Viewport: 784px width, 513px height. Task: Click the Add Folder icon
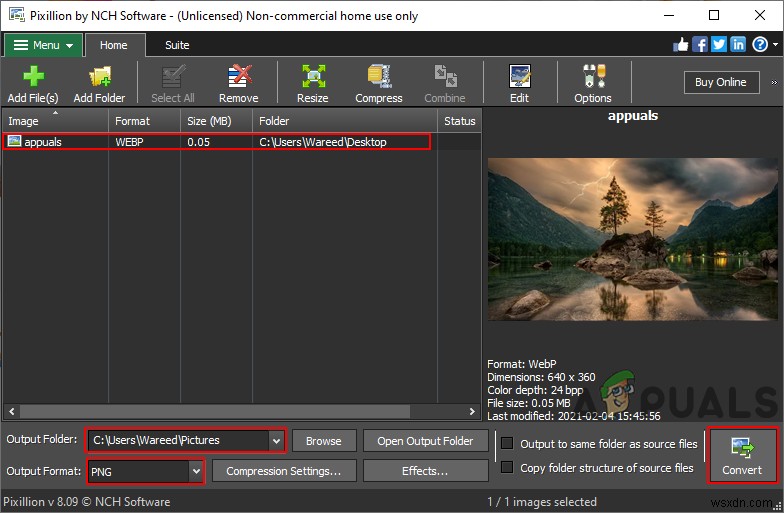(100, 76)
